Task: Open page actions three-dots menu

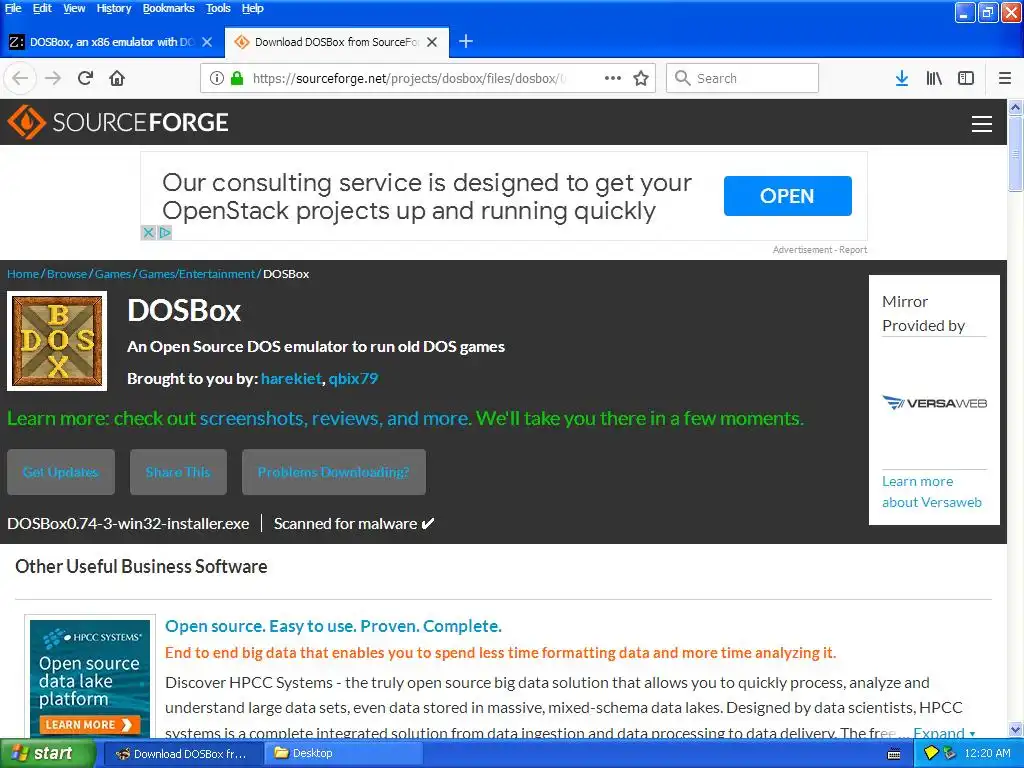Action: [x=613, y=78]
